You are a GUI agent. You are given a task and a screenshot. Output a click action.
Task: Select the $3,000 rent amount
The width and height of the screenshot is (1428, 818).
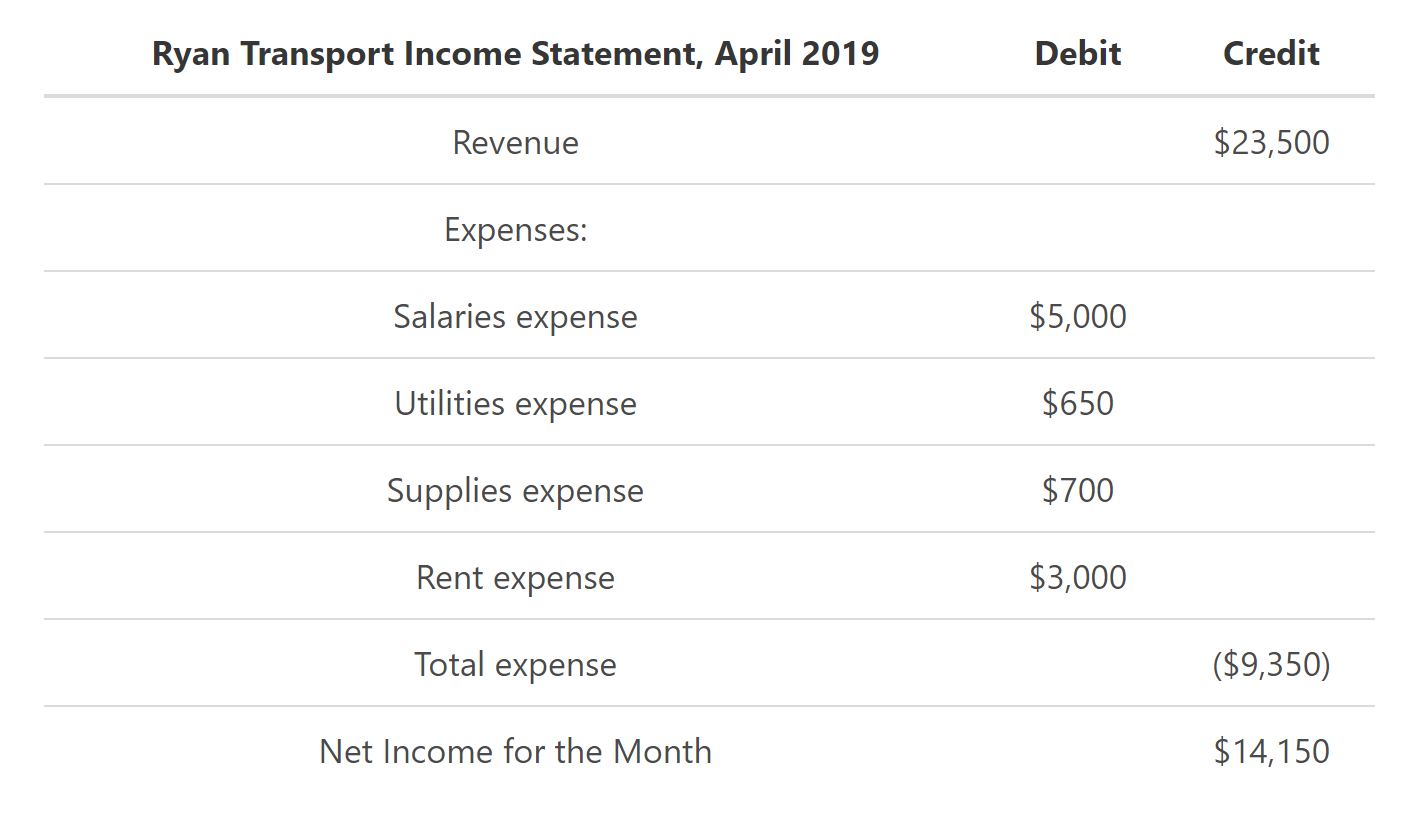[x=1078, y=578]
